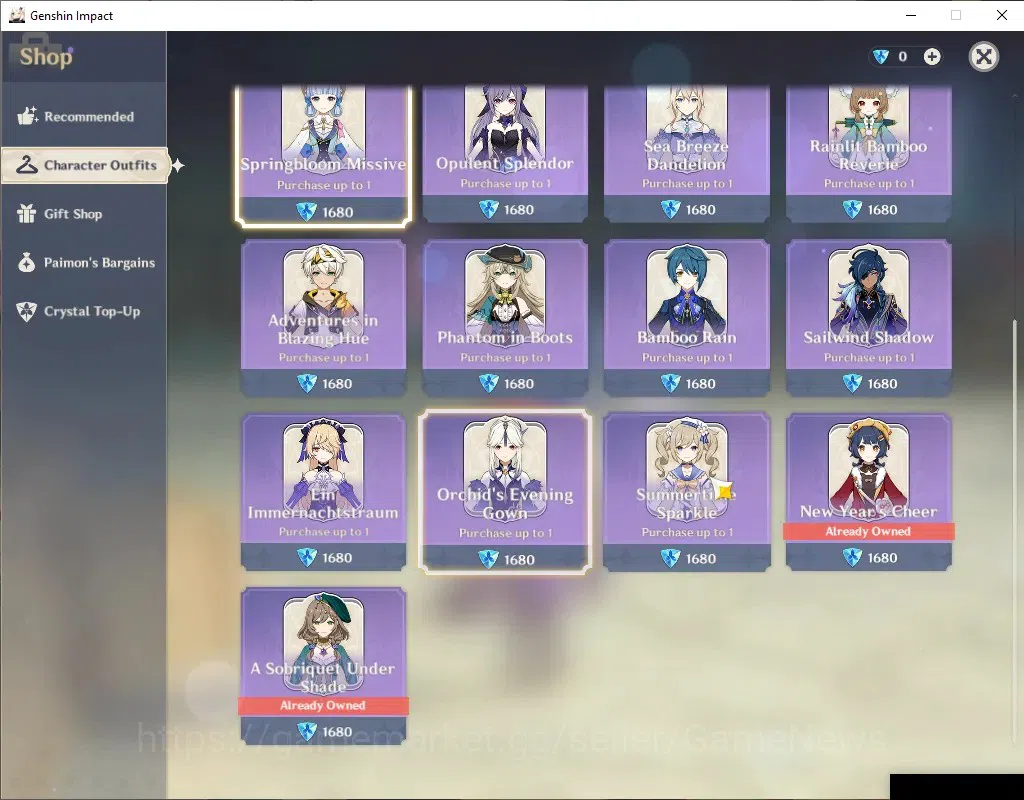Click Already Owned label on New Year's Cheer

coord(869,532)
